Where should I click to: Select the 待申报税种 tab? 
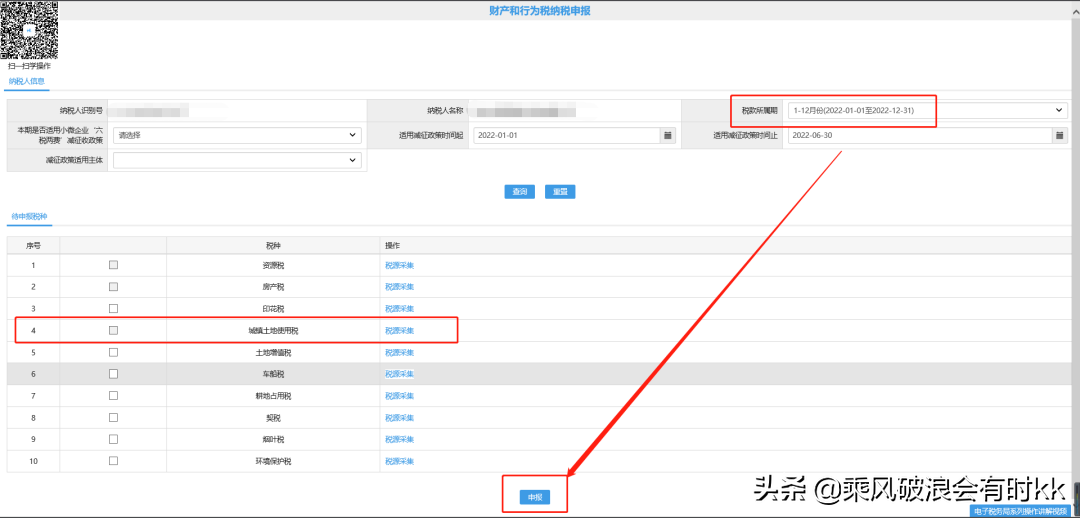29,216
